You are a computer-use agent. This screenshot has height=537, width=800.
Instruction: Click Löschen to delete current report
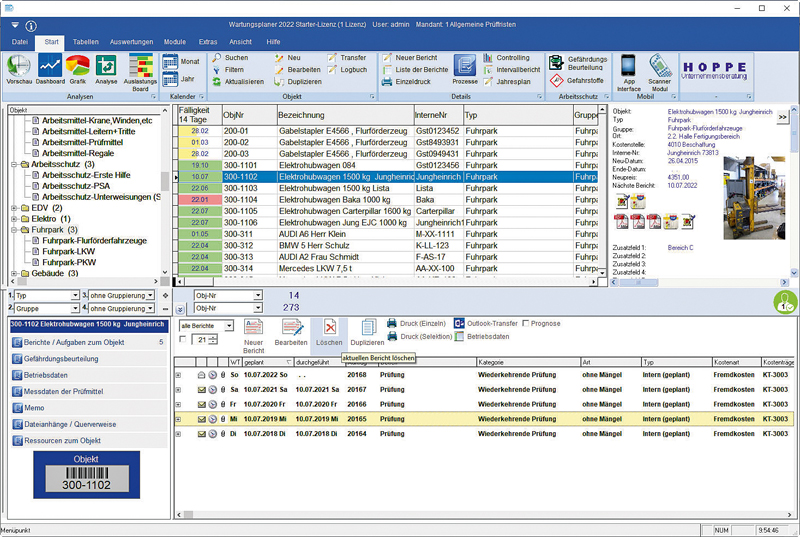328,331
